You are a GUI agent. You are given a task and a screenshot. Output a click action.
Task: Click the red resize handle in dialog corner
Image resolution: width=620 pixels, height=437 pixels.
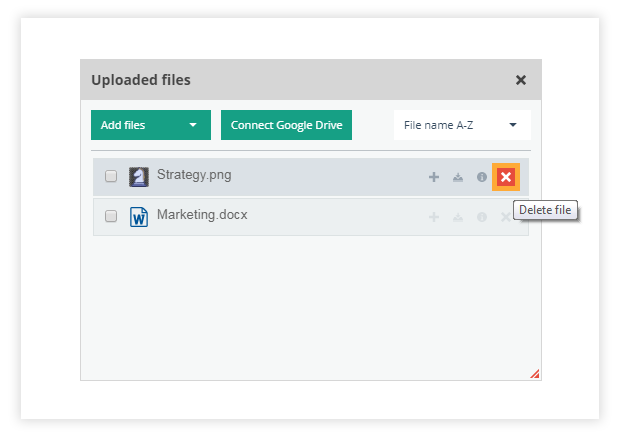coord(535,374)
